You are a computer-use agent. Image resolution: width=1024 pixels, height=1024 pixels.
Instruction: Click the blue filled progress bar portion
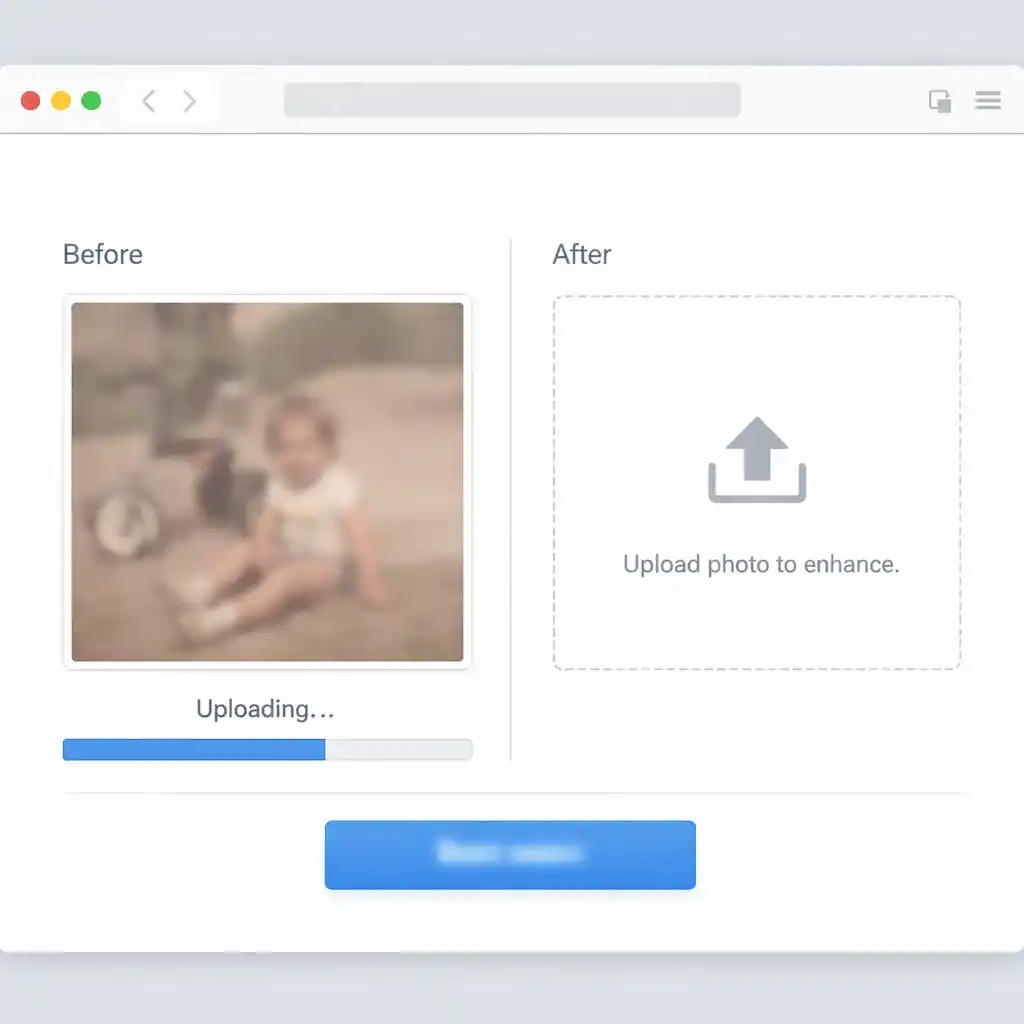tap(193, 750)
